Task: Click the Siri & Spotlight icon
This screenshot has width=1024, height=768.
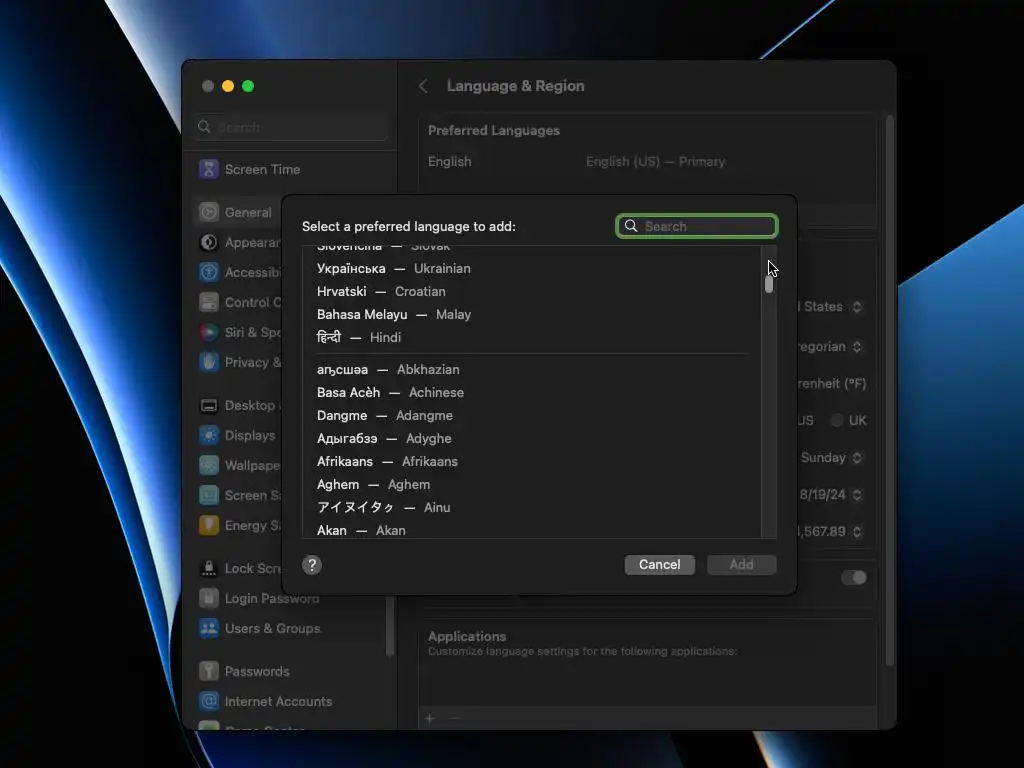Action: coord(208,332)
